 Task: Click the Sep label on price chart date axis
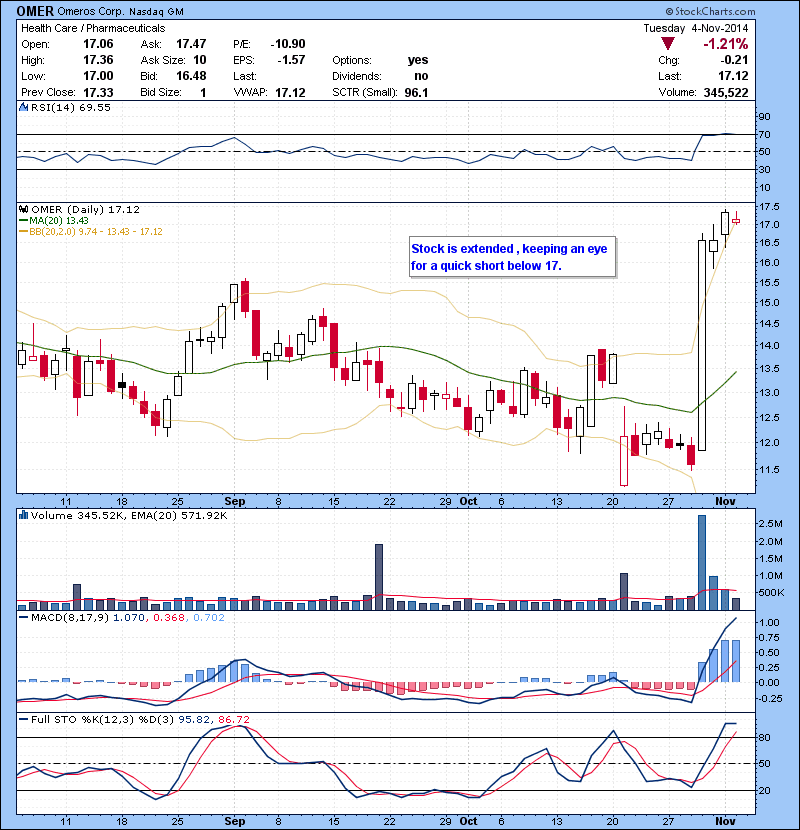click(x=235, y=501)
